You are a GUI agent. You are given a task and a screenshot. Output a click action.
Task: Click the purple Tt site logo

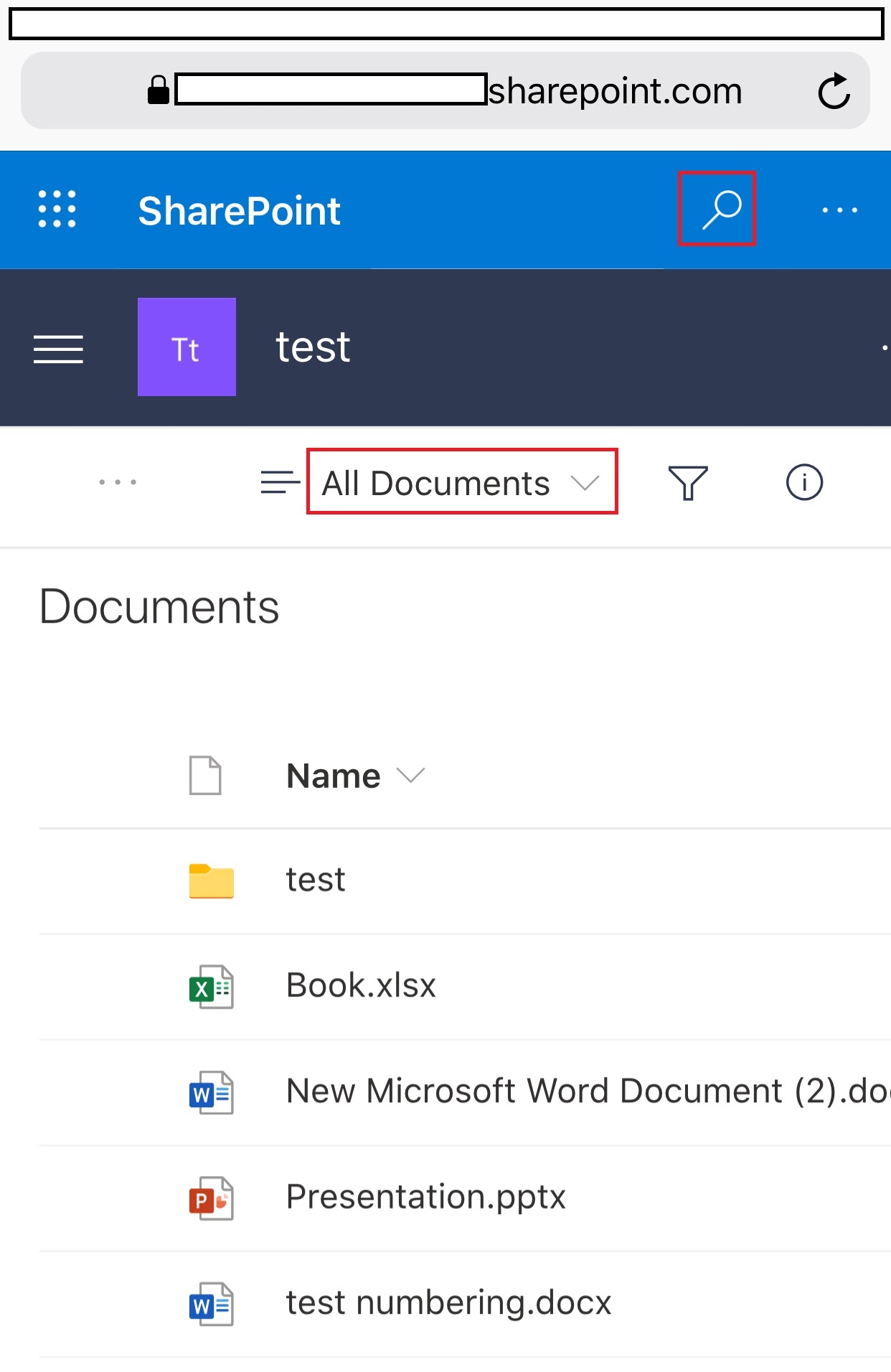click(x=187, y=347)
